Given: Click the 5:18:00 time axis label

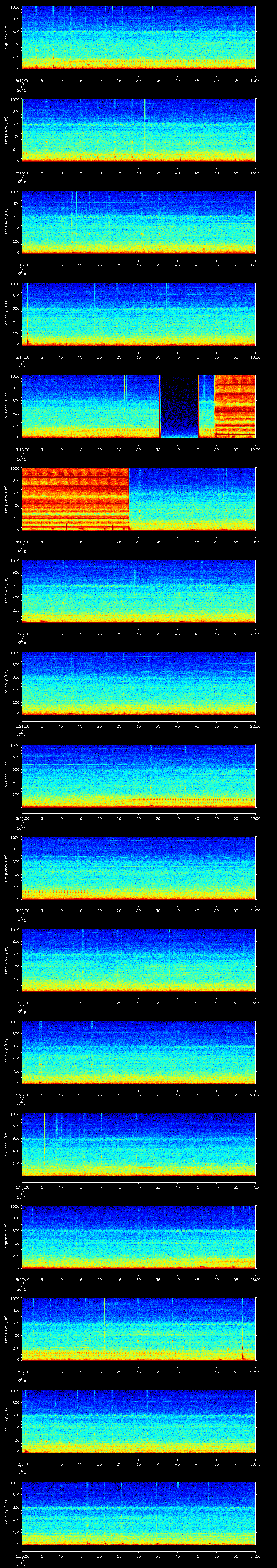Looking at the screenshot, I should 22,449.
